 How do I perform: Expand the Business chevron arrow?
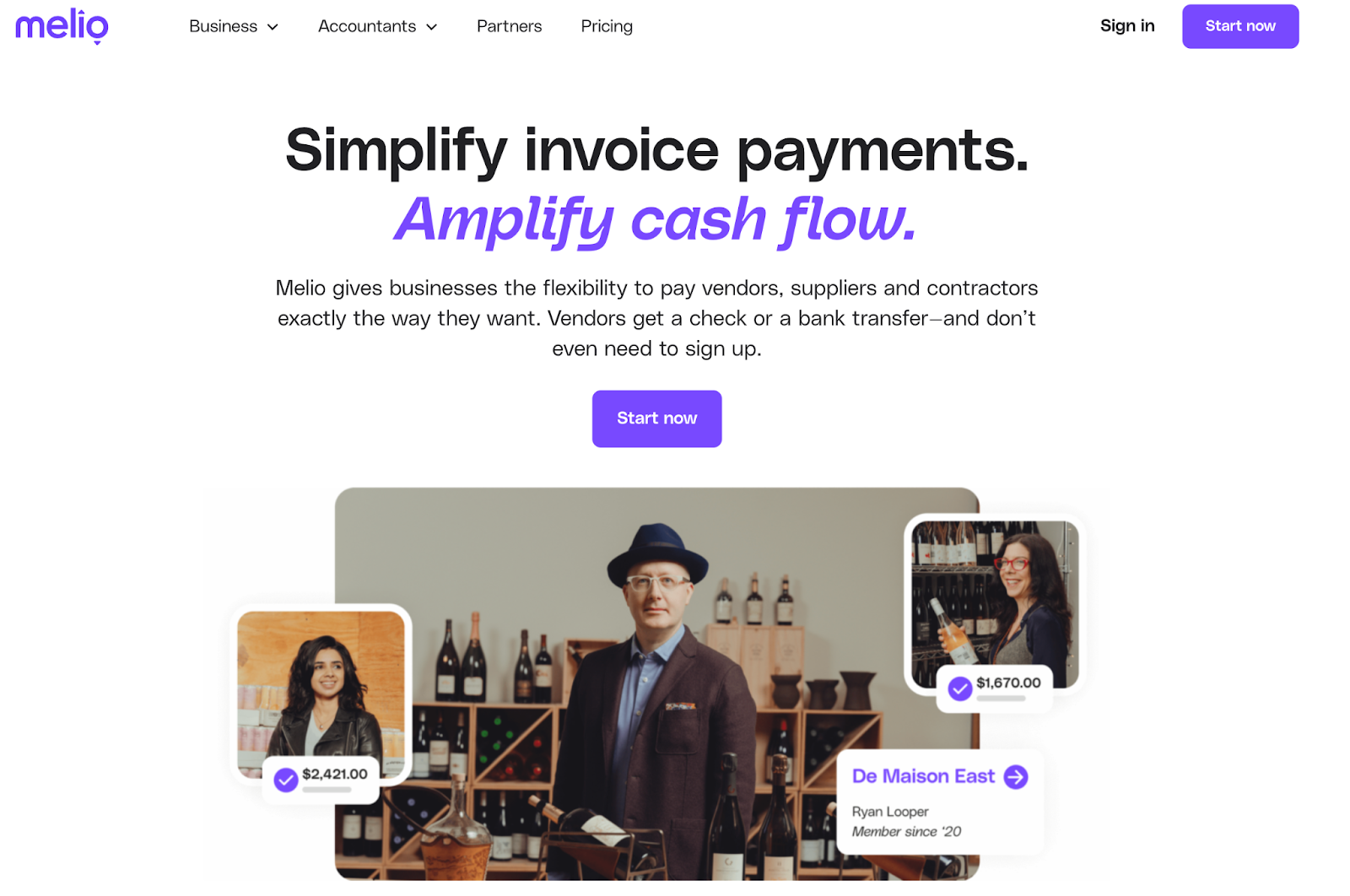tap(273, 27)
